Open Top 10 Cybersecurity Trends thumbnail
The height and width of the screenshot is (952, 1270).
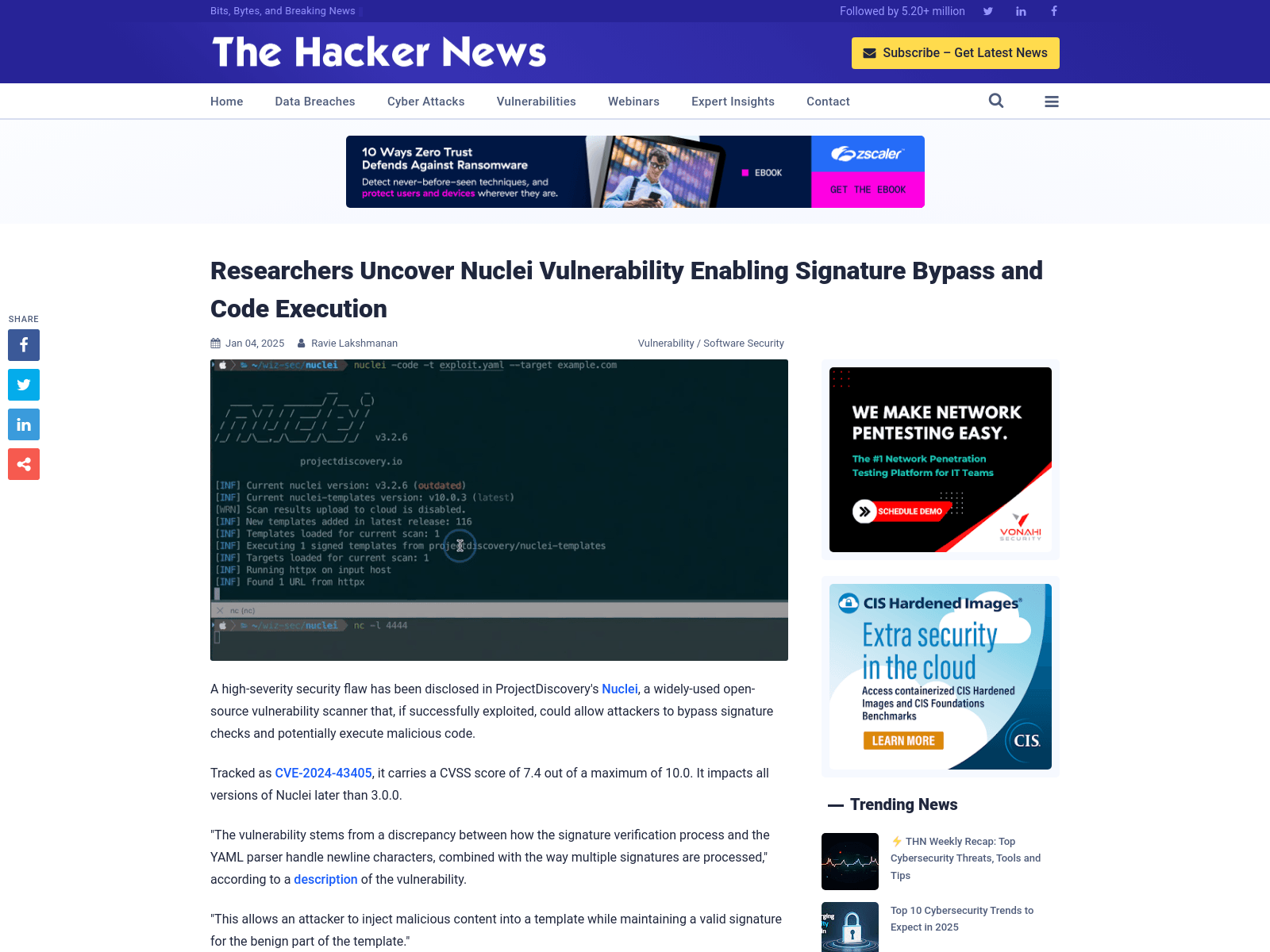coord(850,927)
